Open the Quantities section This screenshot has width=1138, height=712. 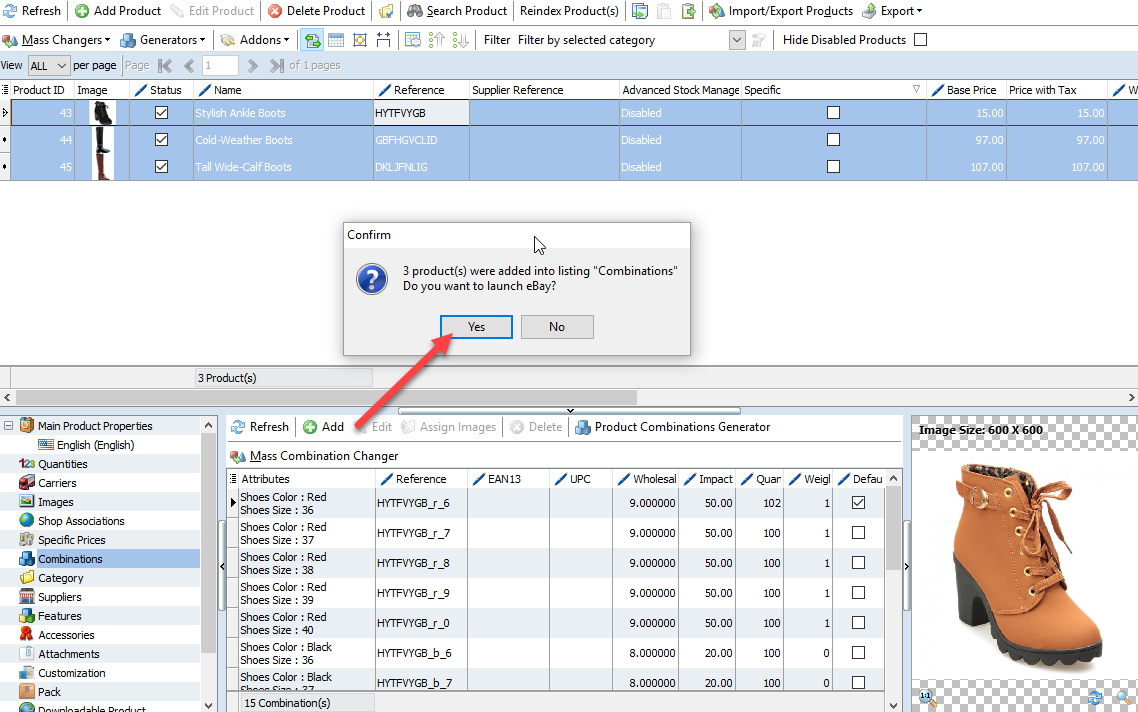62,464
